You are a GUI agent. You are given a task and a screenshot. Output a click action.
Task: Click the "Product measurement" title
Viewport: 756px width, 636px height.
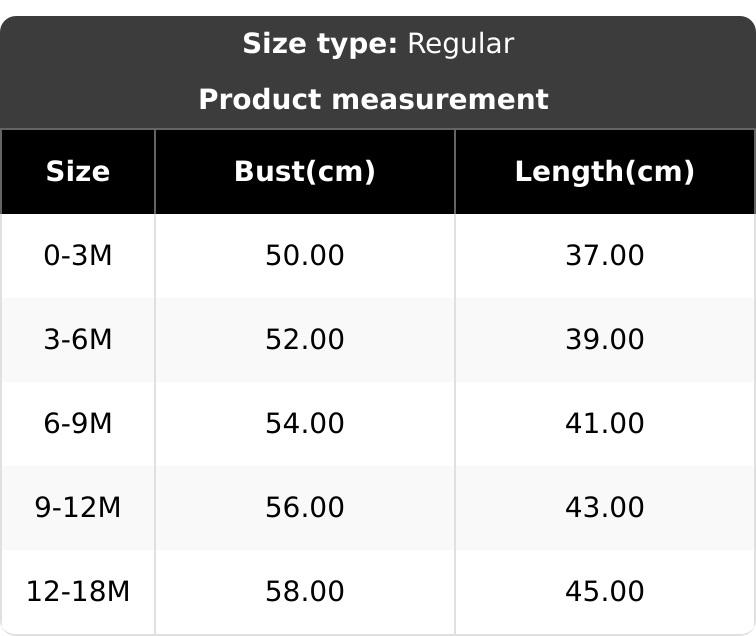coord(373,100)
